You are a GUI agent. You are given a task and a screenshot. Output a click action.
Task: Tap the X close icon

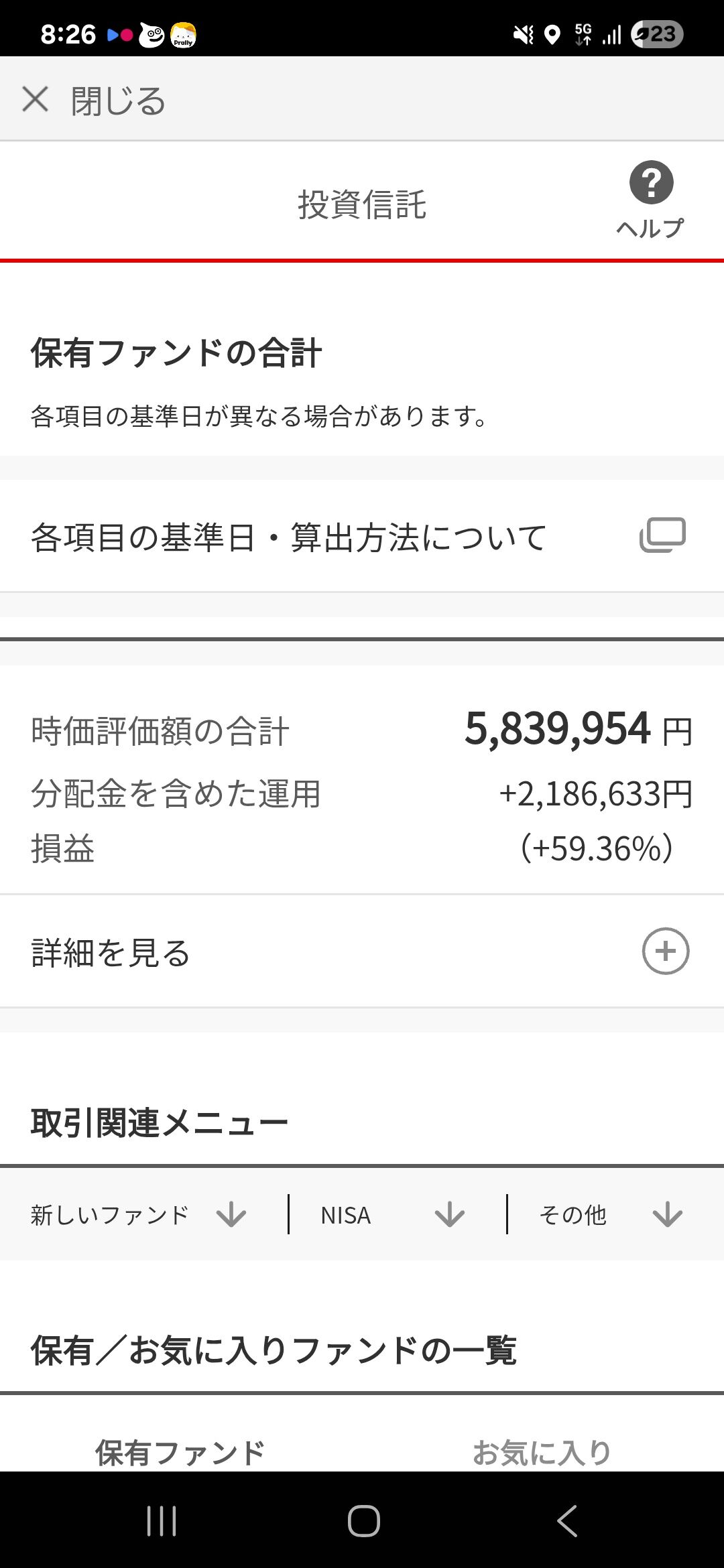tap(35, 99)
